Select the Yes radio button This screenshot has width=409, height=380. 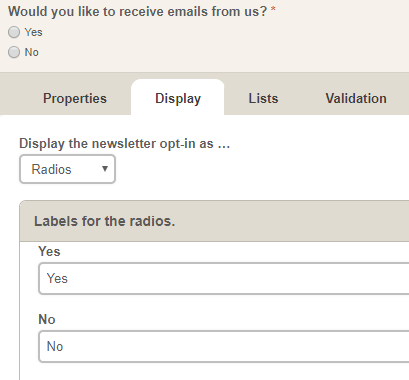point(14,32)
